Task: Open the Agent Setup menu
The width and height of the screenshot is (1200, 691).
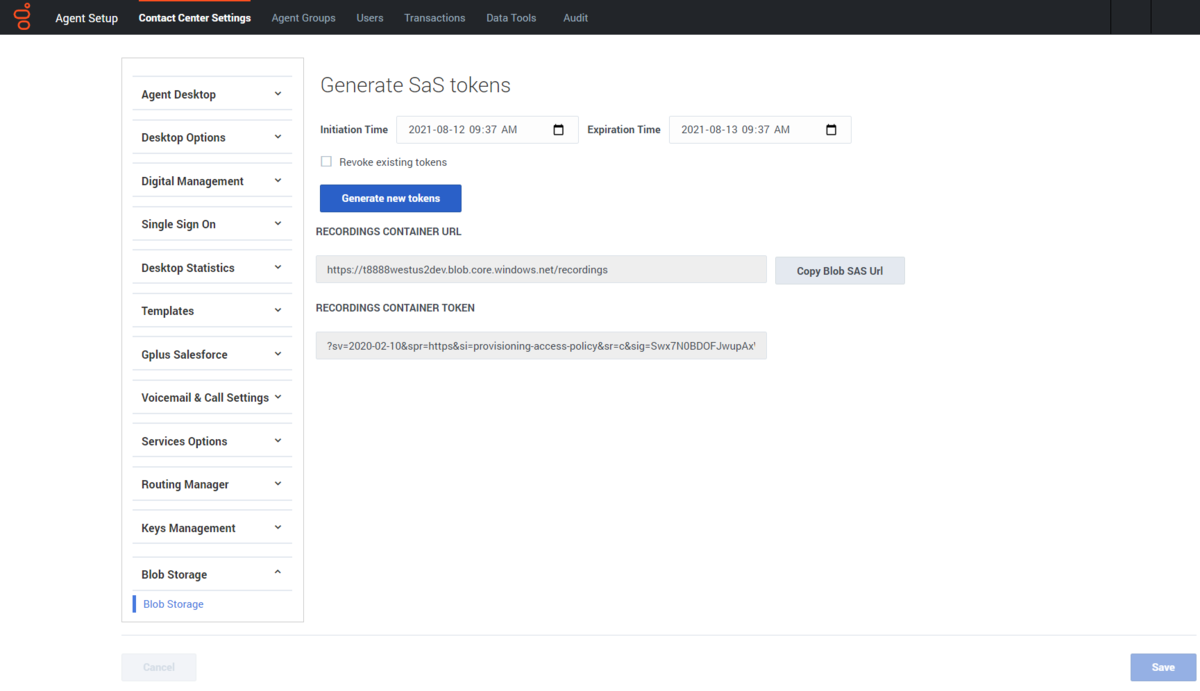Action: pos(86,18)
